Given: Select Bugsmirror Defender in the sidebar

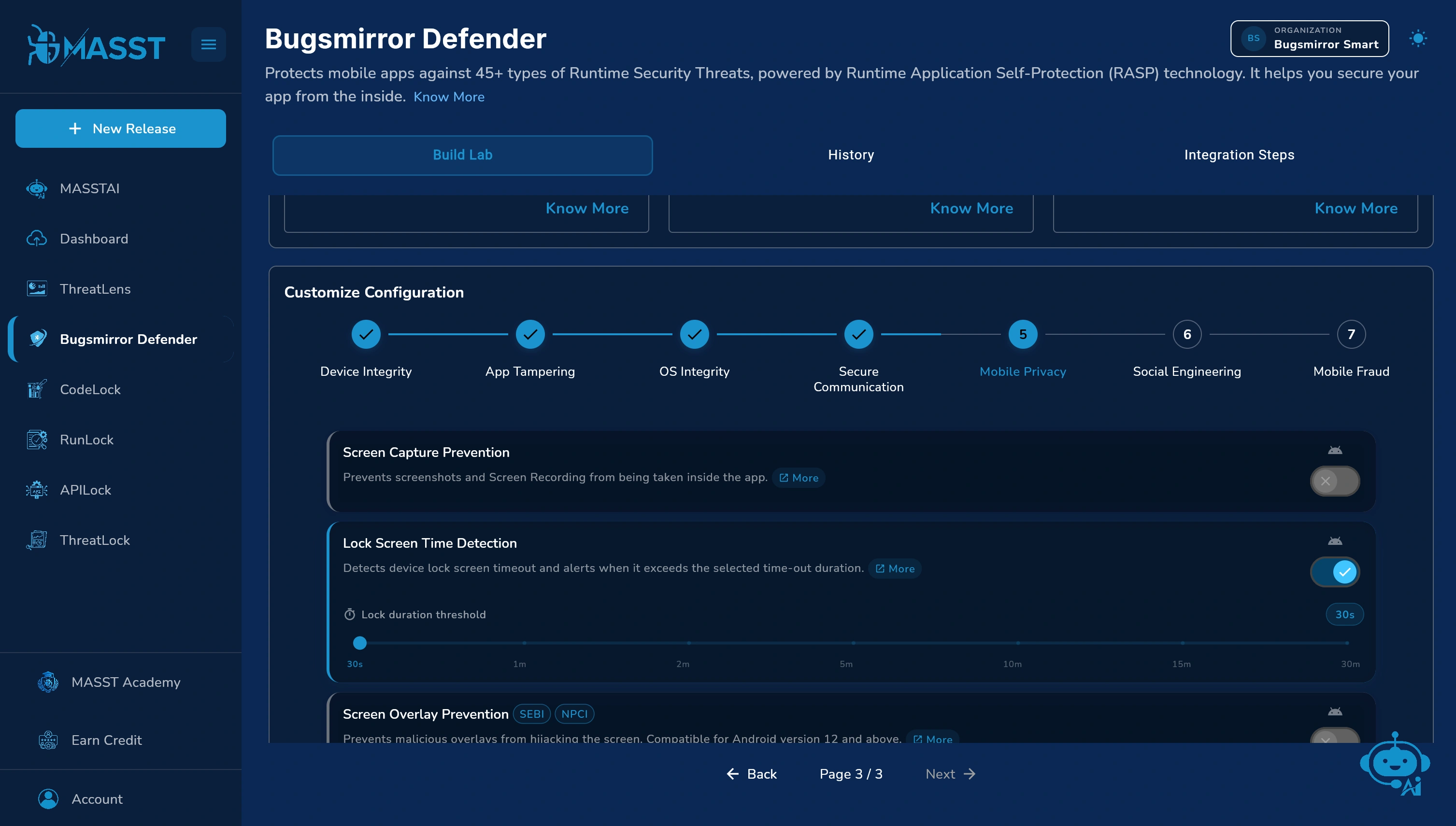Looking at the screenshot, I should coord(121,339).
